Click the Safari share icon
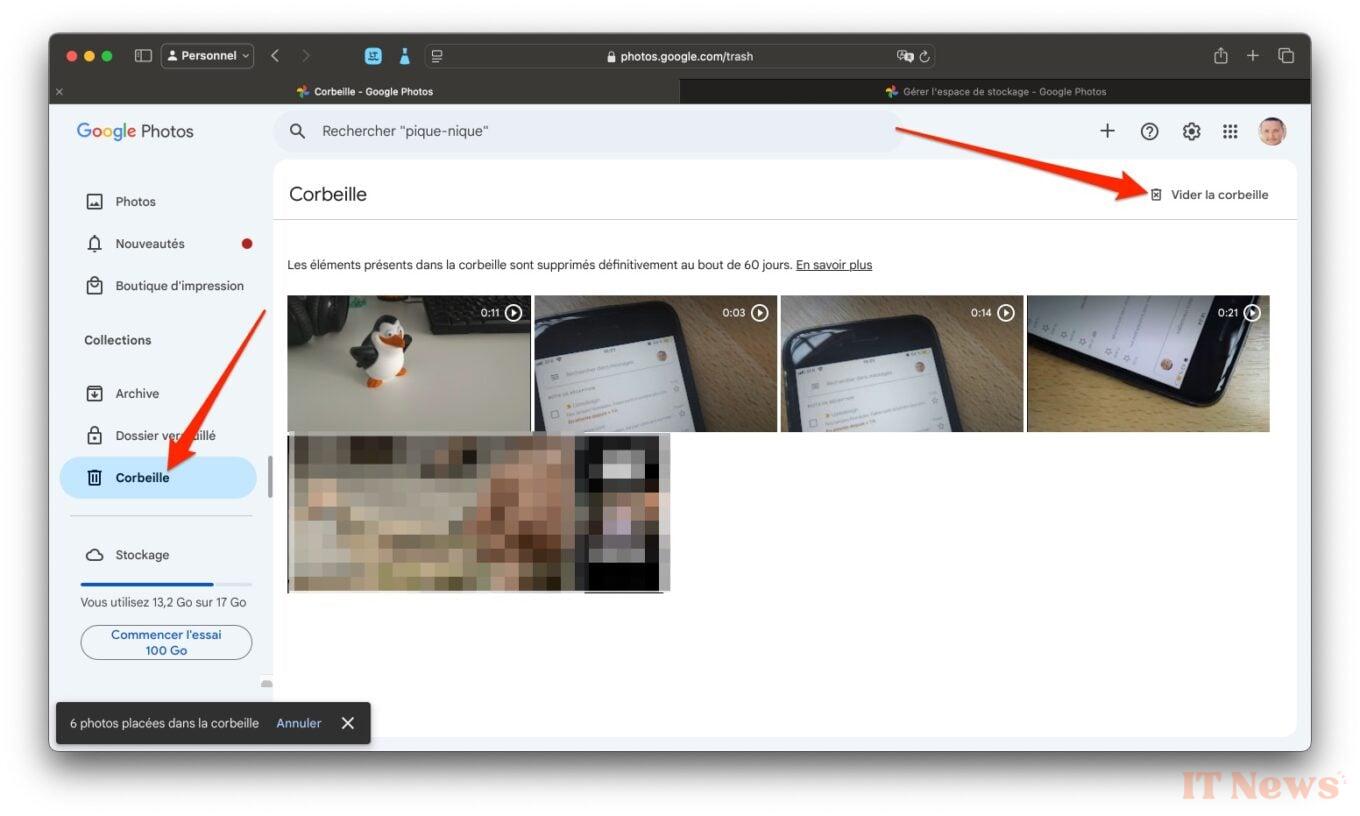 [1220, 56]
